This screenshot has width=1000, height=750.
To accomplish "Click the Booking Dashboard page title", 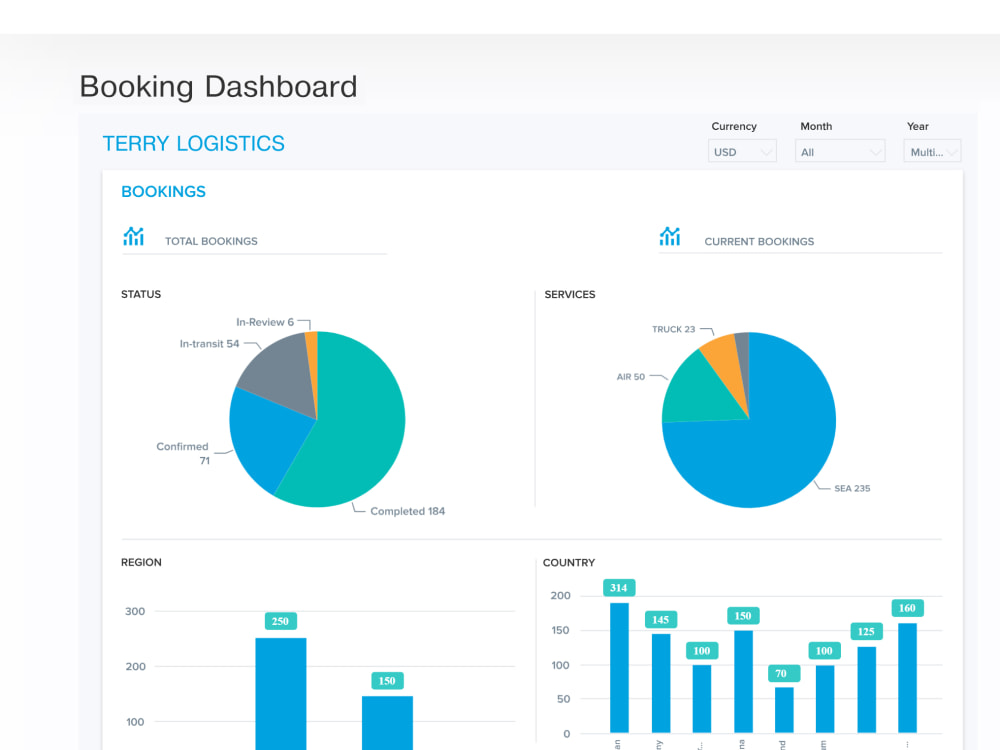I will pos(218,87).
